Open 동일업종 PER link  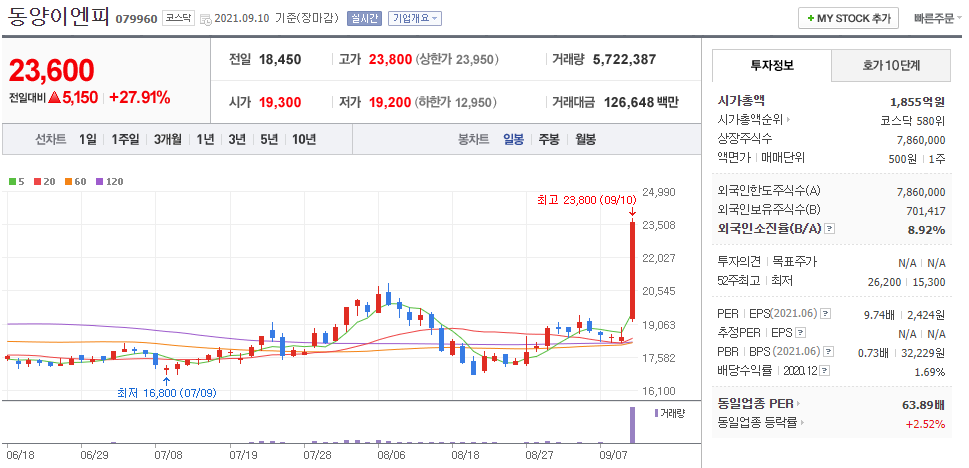coord(758,404)
